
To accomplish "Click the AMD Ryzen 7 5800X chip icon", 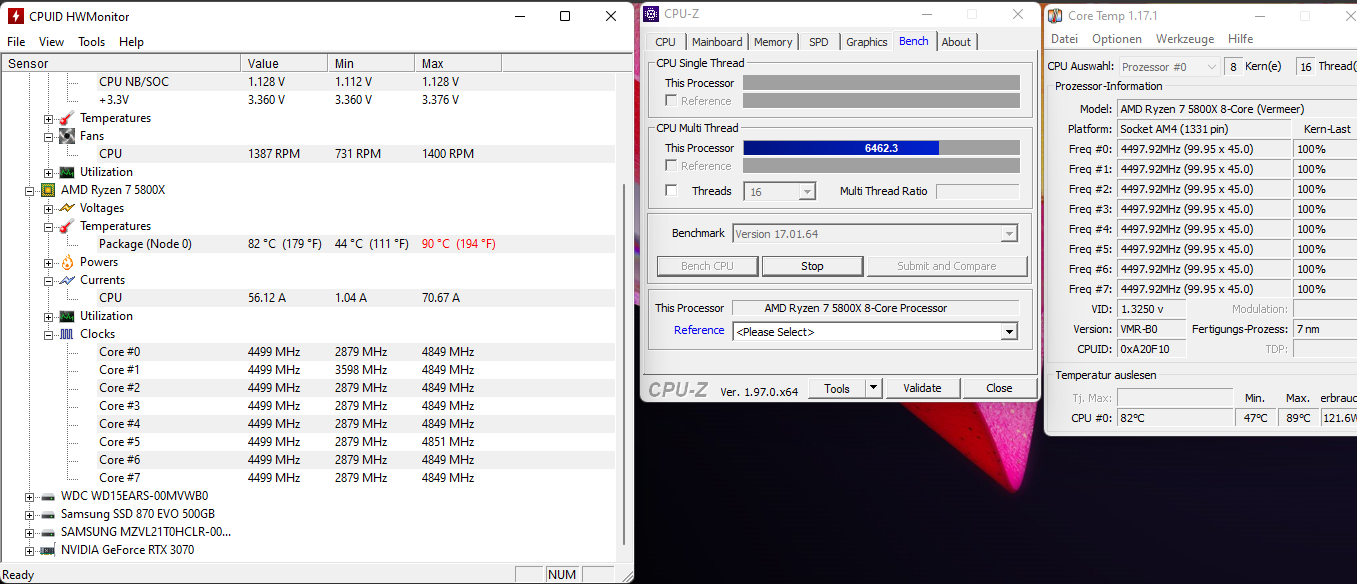I will (x=47, y=190).
